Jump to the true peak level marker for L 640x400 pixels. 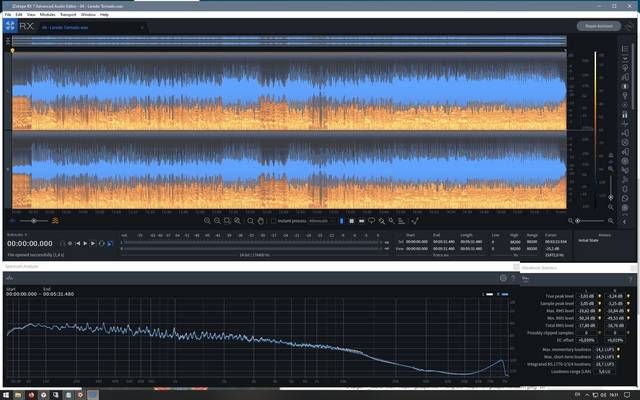598,297
